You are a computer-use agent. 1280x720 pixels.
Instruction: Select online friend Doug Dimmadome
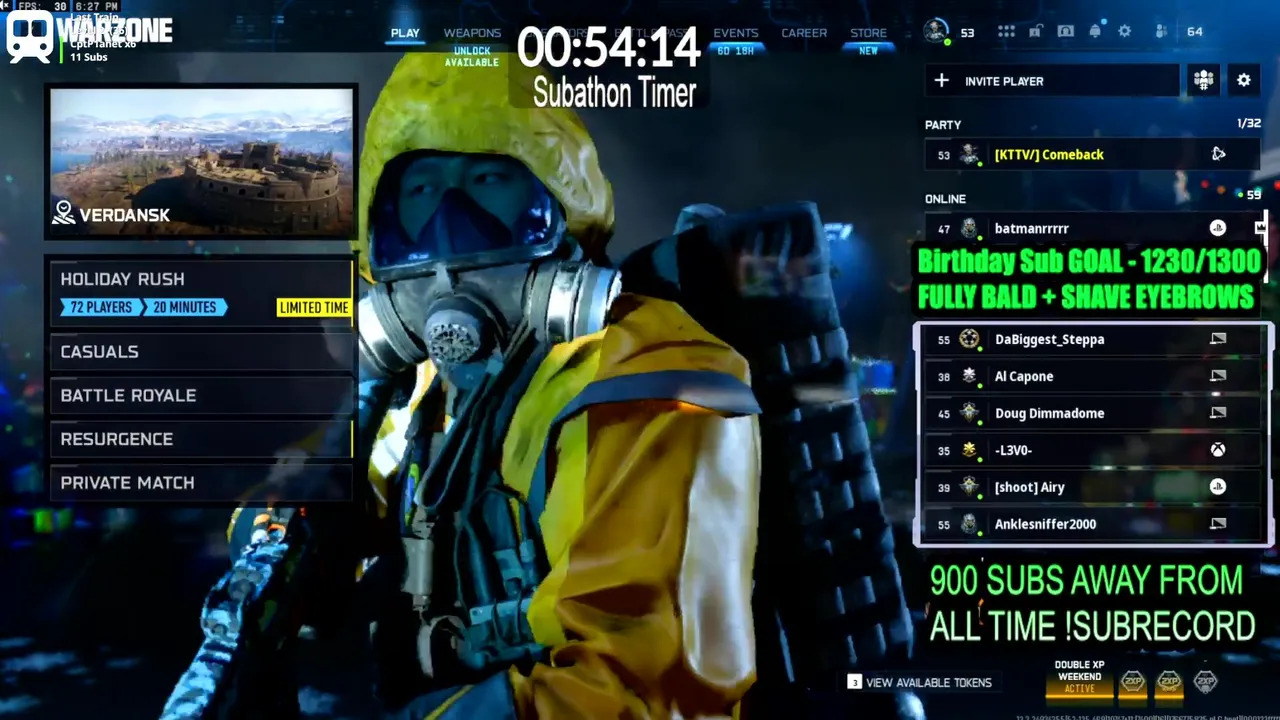(x=1092, y=413)
